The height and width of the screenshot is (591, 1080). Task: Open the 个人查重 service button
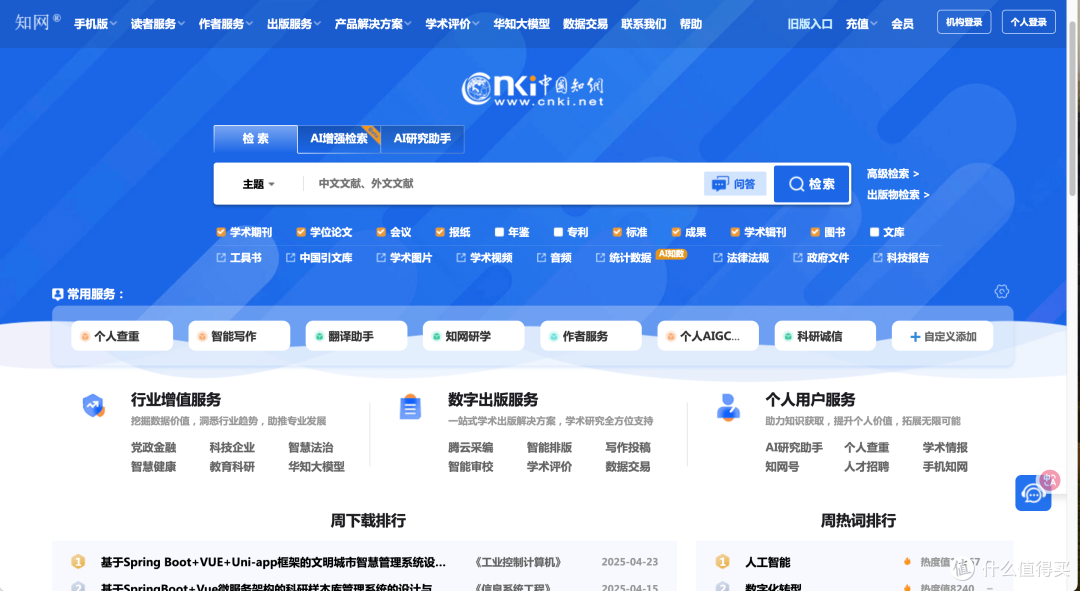click(122, 336)
